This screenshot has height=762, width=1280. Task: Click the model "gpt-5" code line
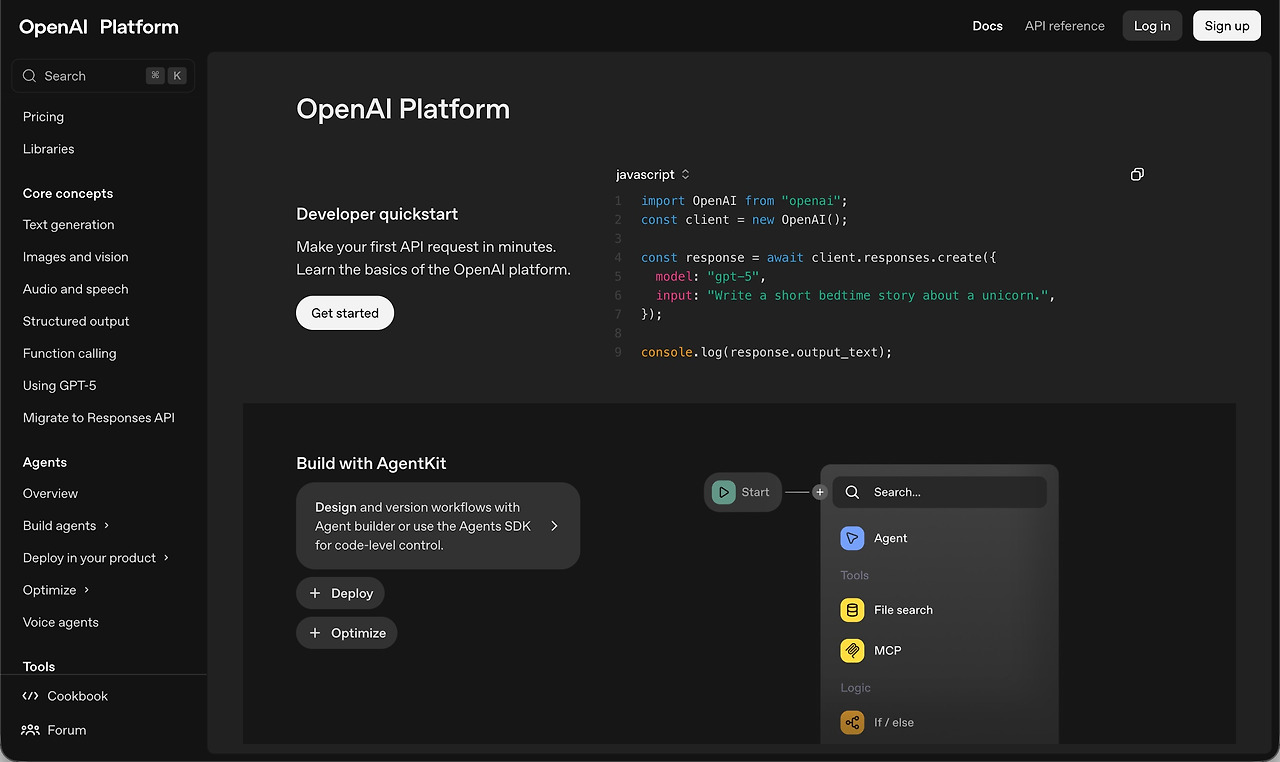coord(711,276)
